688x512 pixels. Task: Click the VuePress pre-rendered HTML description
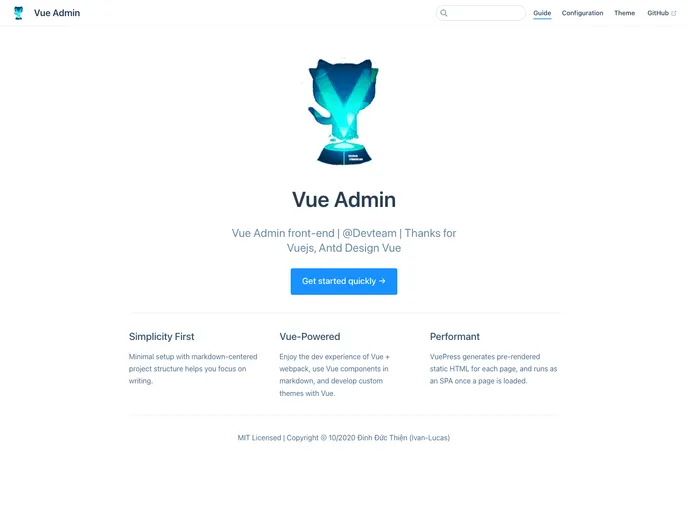[493, 369]
